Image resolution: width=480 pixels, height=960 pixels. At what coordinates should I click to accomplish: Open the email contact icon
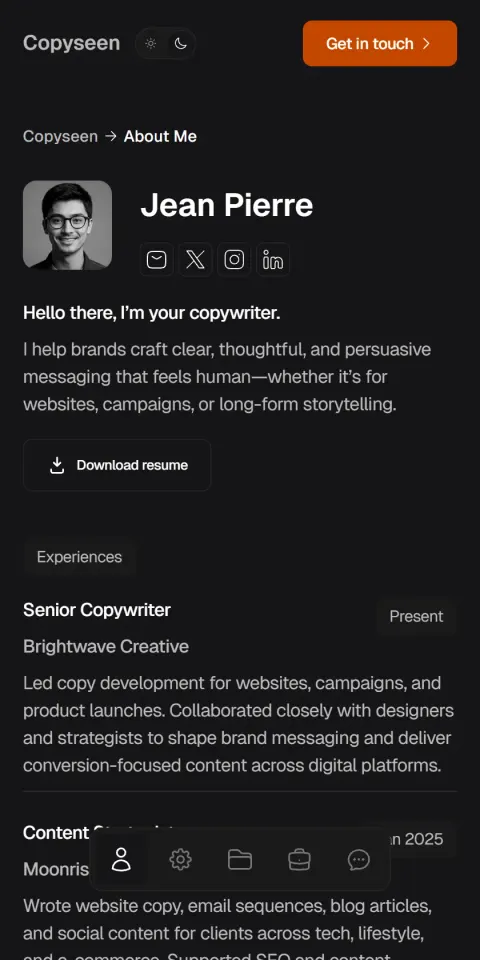point(156,260)
